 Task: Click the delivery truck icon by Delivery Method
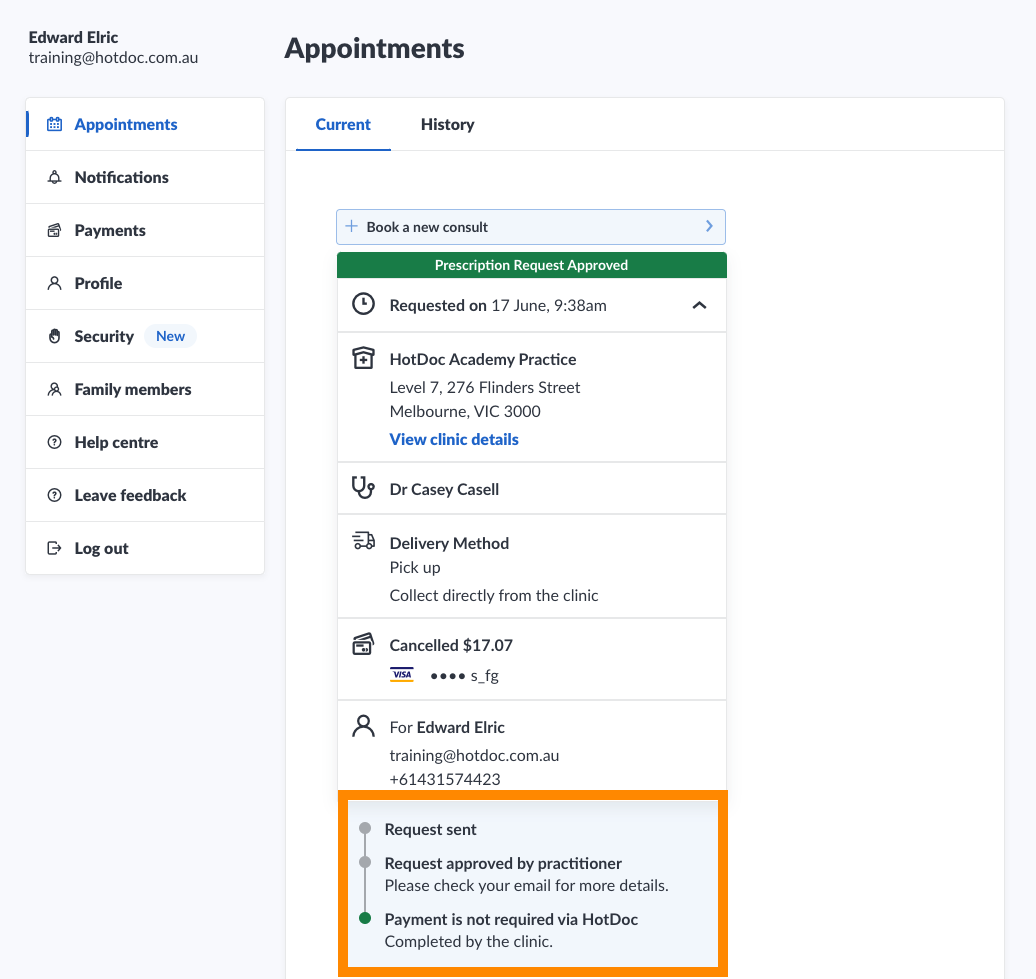click(363, 540)
